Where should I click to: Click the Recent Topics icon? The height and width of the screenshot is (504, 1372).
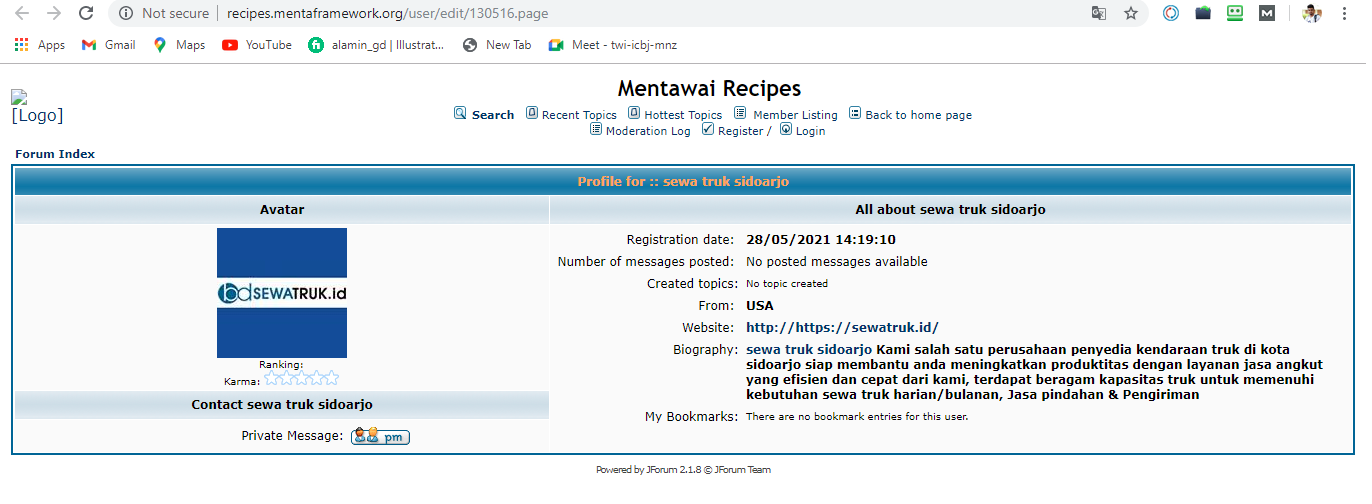click(532, 113)
